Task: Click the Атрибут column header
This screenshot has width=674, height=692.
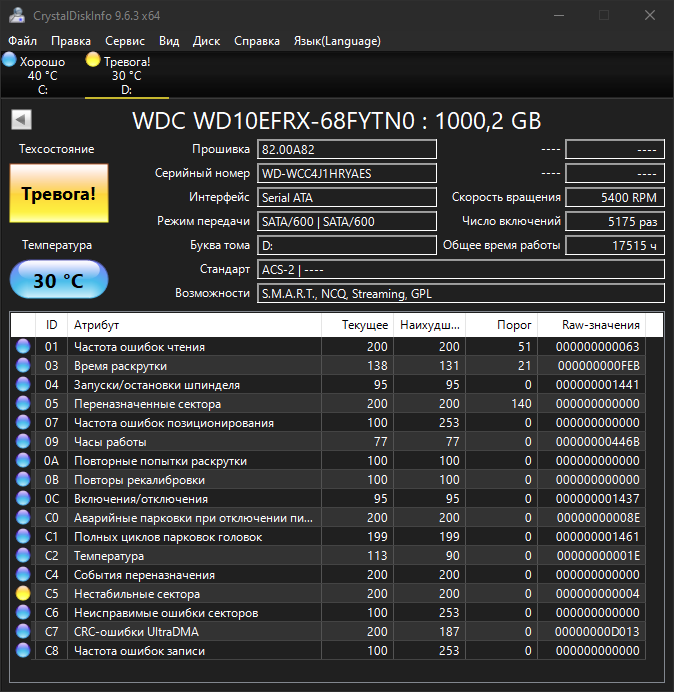Action: click(194, 325)
